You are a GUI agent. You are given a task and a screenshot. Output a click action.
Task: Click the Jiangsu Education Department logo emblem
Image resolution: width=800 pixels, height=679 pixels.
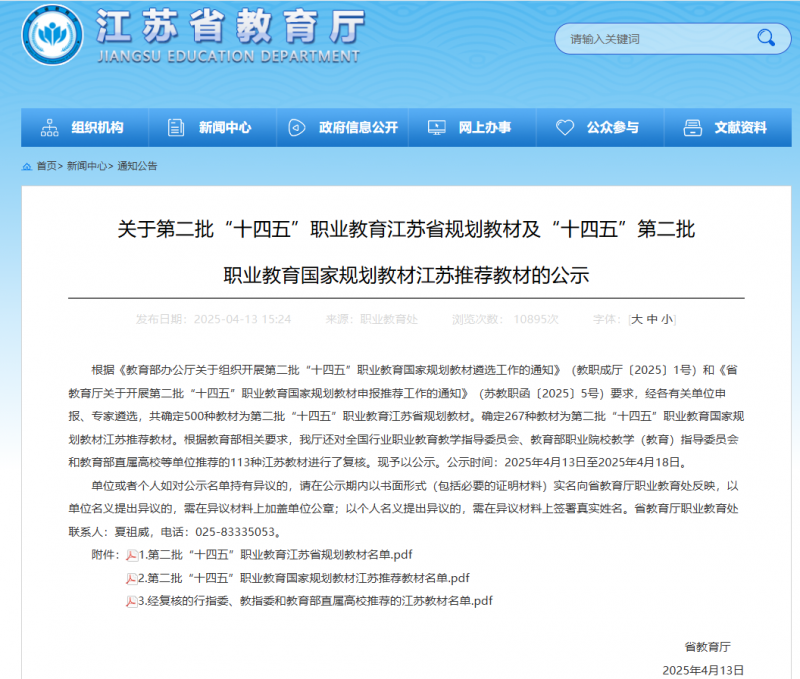tap(53, 36)
